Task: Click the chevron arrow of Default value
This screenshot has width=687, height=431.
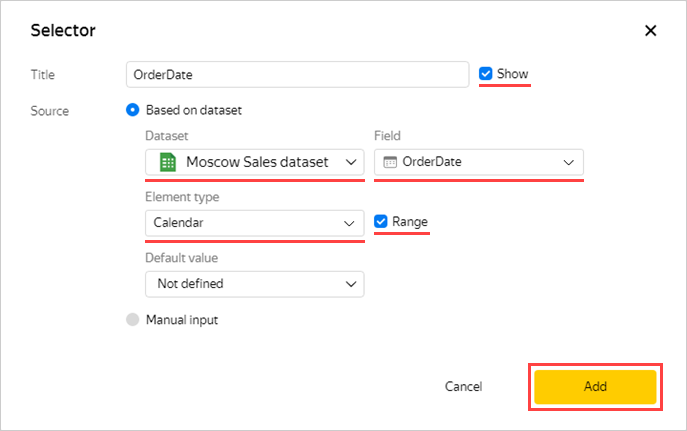Action: click(x=350, y=284)
